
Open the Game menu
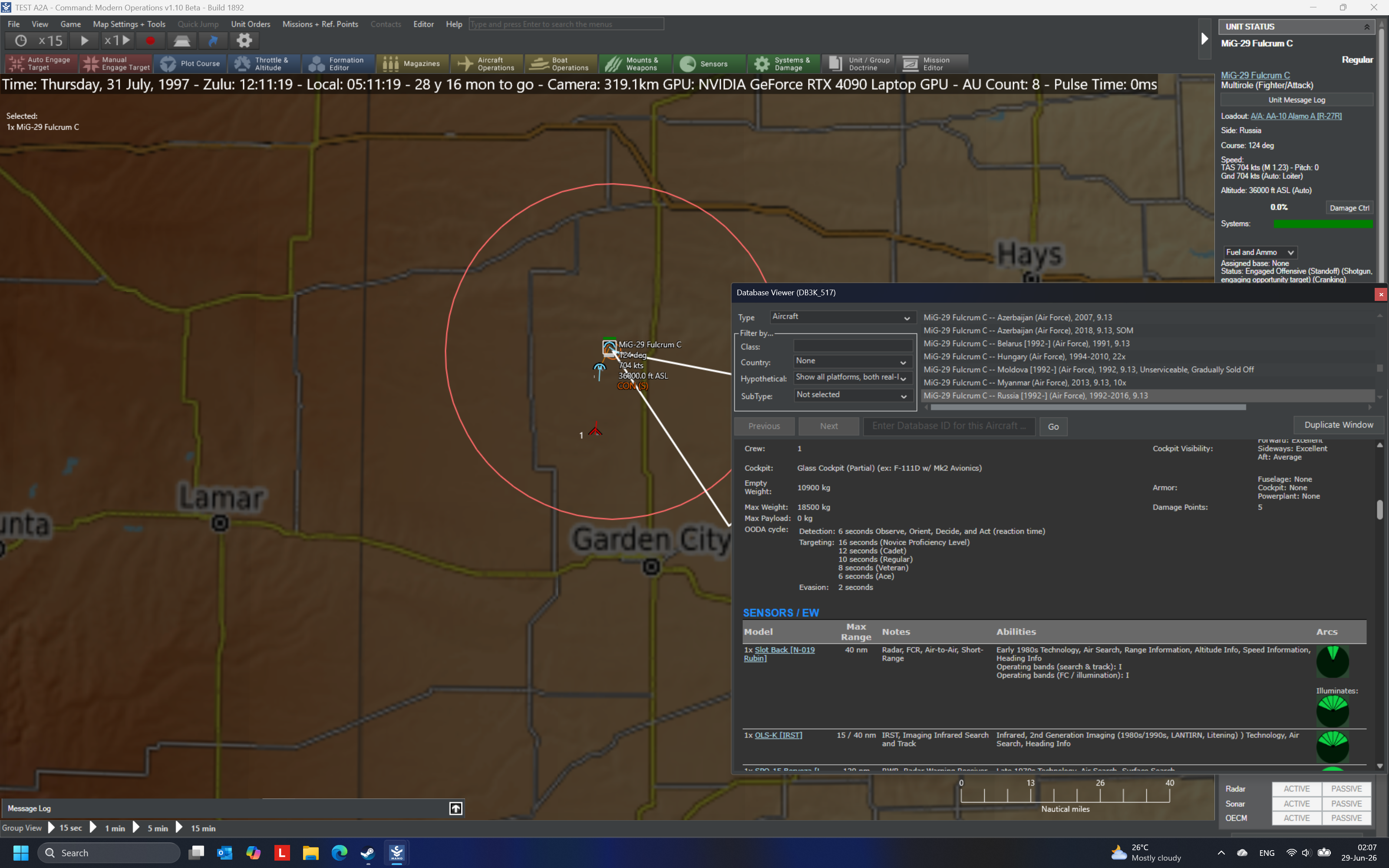pos(71,24)
